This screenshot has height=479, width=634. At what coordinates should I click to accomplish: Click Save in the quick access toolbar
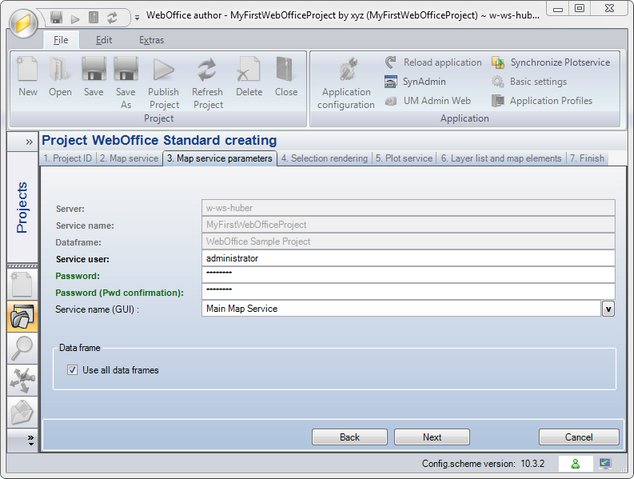56,17
